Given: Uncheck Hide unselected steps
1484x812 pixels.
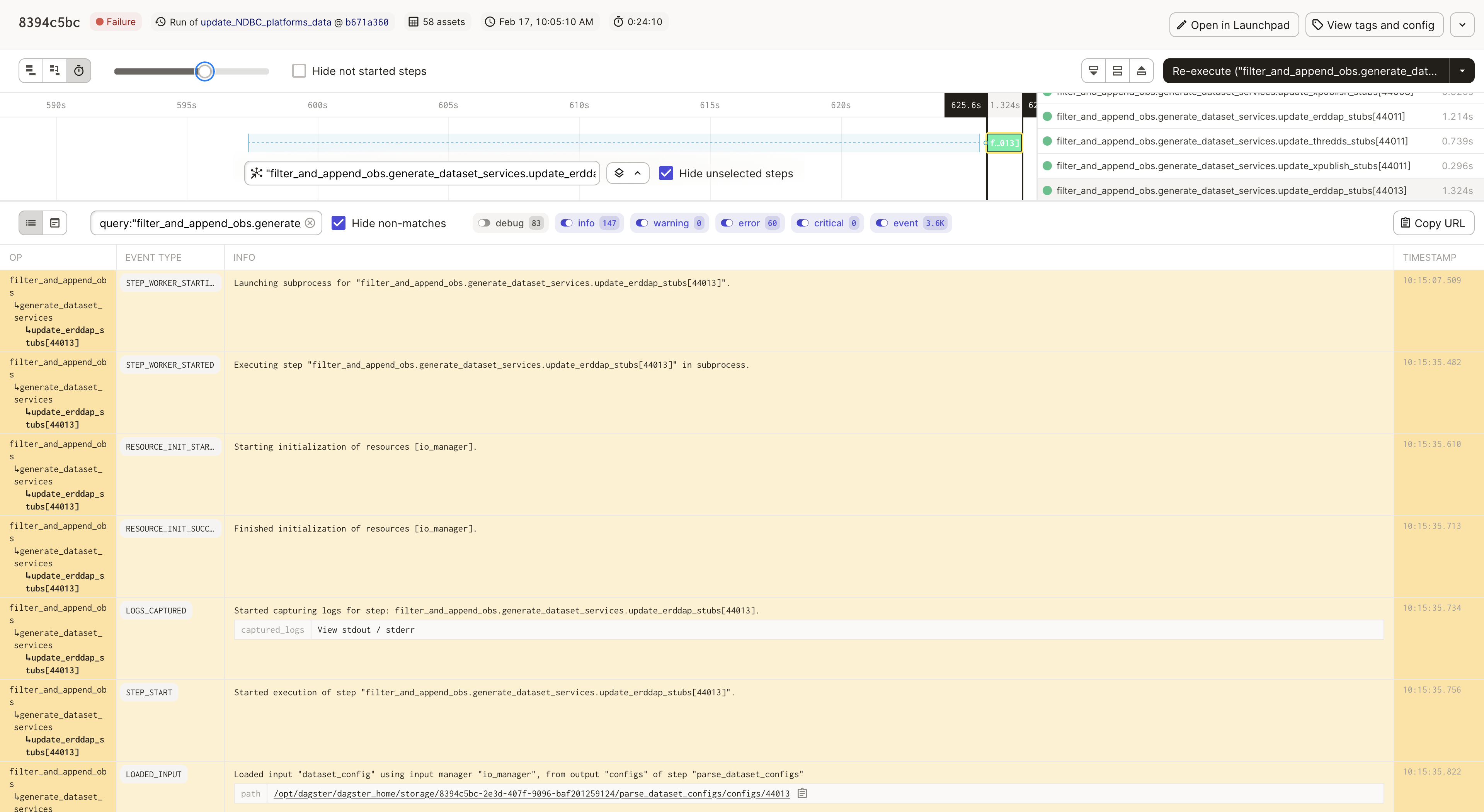Looking at the screenshot, I should click(667, 173).
